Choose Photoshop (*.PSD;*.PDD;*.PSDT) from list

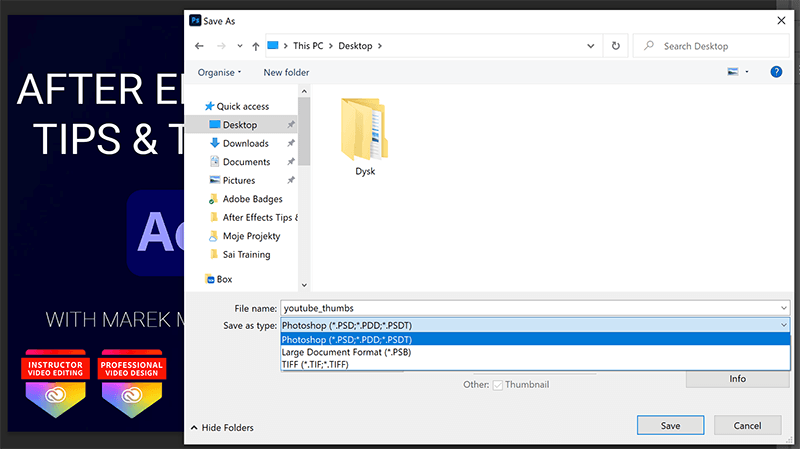tap(535, 339)
